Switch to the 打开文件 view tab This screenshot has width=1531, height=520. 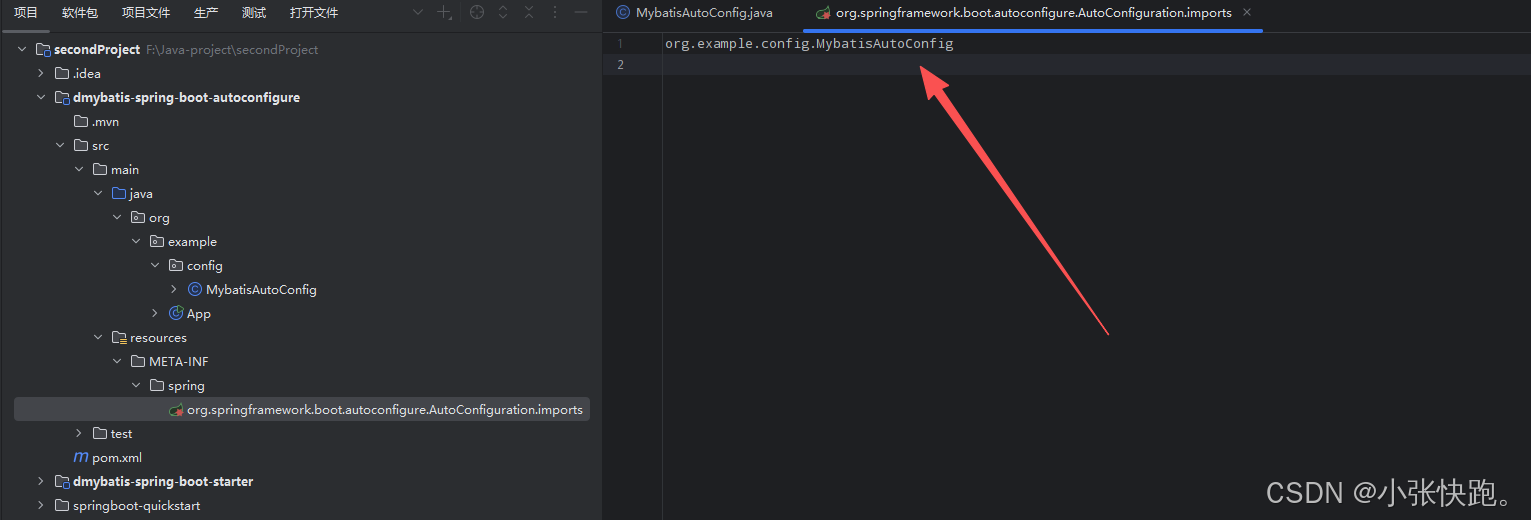click(x=314, y=13)
